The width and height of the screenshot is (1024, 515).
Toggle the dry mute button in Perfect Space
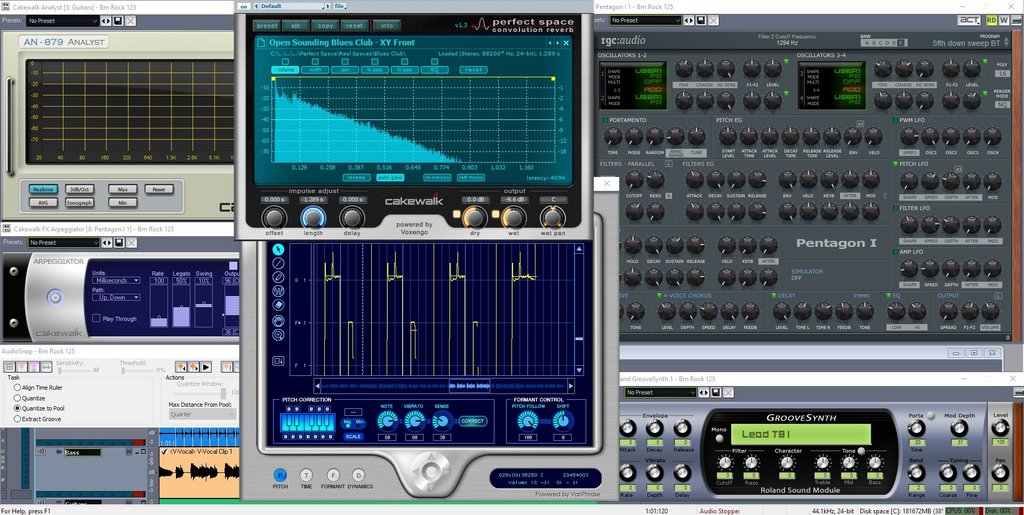pyautogui.click(x=457, y=213)
